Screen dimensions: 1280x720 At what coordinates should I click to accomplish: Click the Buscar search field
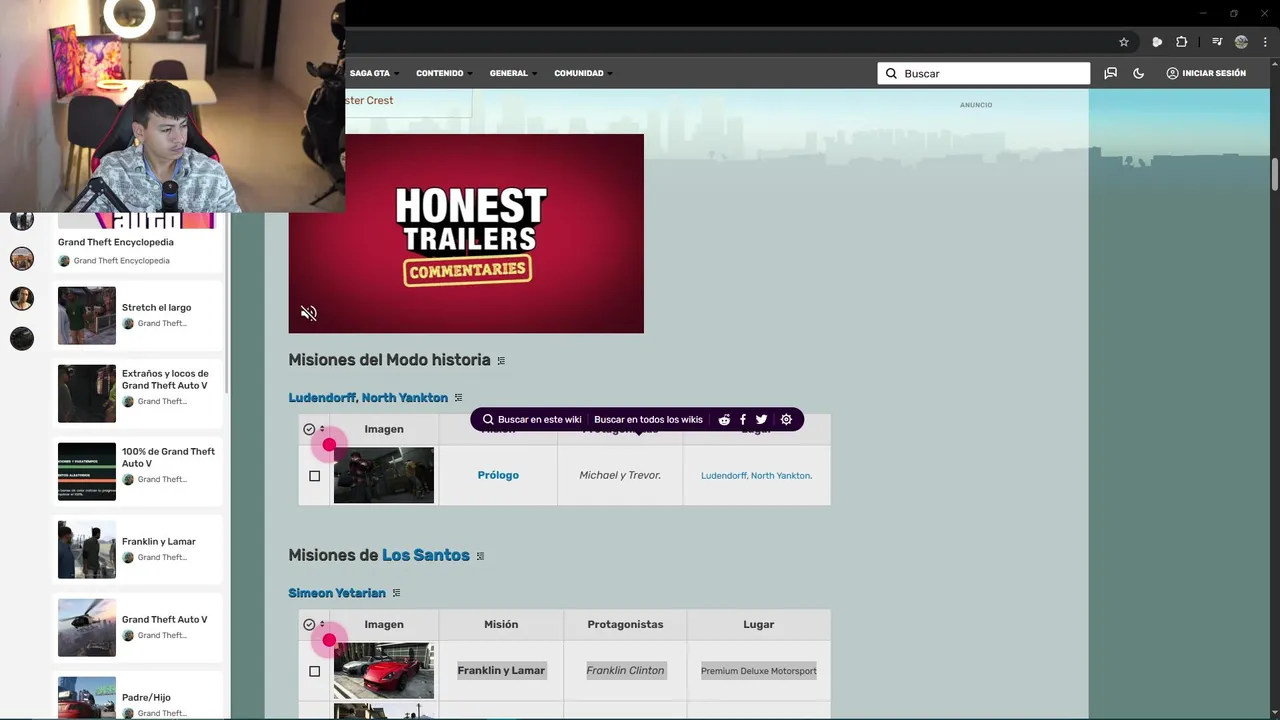[984, 73]
